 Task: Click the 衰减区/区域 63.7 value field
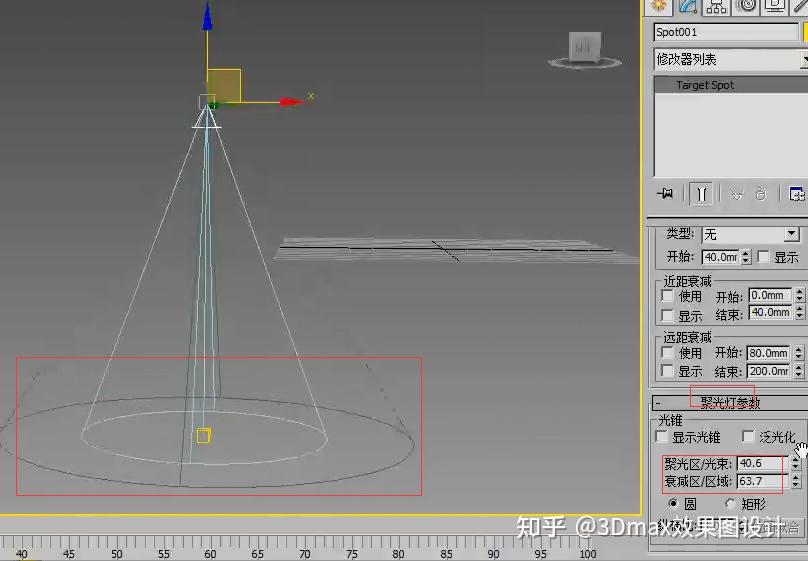[762, 481]
